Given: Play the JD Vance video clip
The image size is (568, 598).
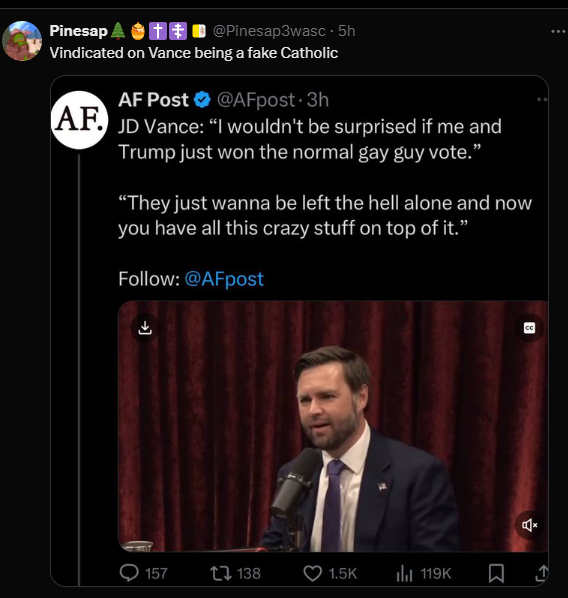Looking at the screenshot, I should [x=333, y=426].
